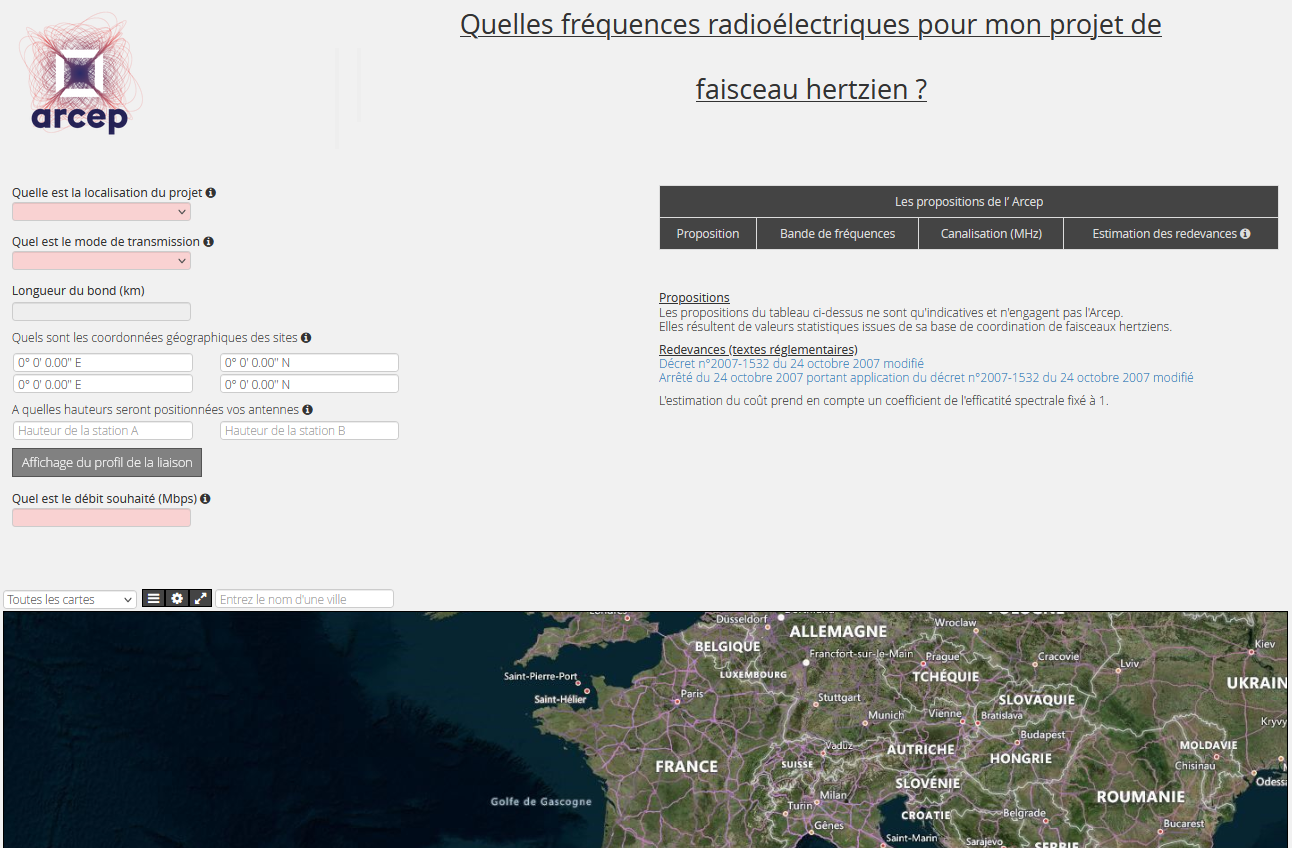Focus the city name search field

(x=304, y=599)
